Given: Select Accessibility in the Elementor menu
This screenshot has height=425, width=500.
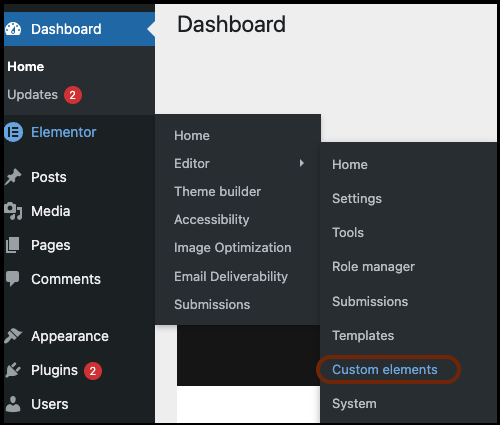Looking at the screenshot, I should click(x=212, y=220).
